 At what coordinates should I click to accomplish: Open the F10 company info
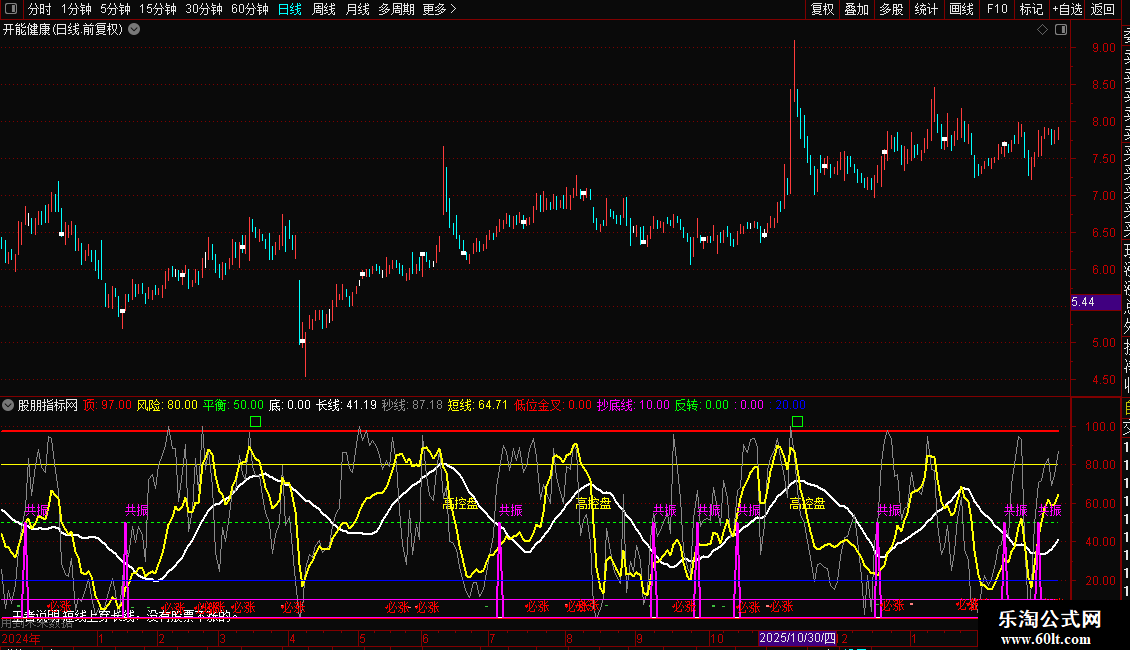click(997, 9)
